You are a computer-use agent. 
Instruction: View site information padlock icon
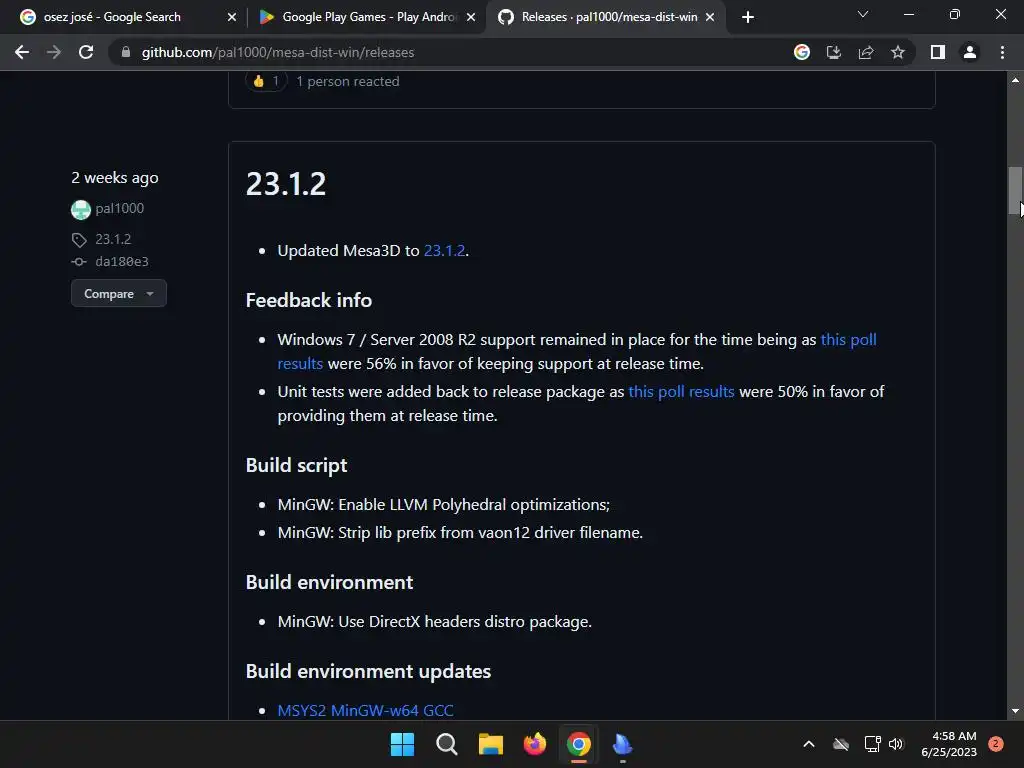tap(126, 52)
